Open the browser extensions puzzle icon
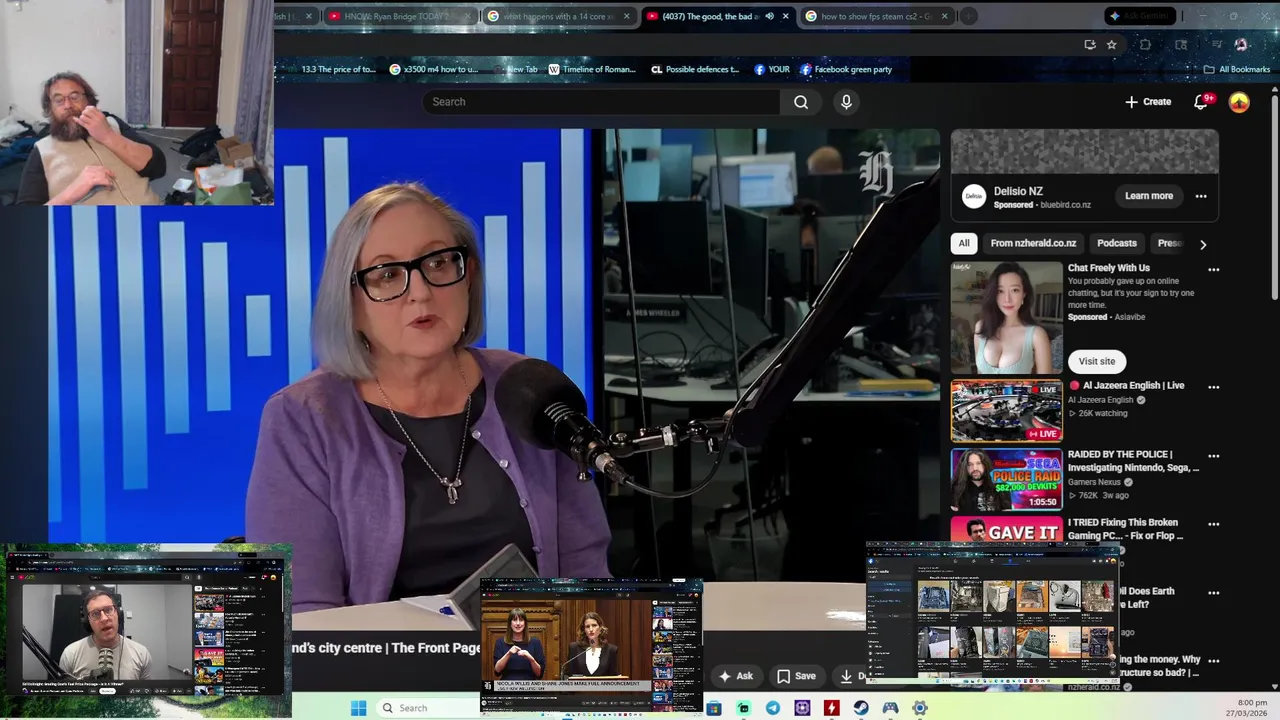 click(x=1146, y=44)
